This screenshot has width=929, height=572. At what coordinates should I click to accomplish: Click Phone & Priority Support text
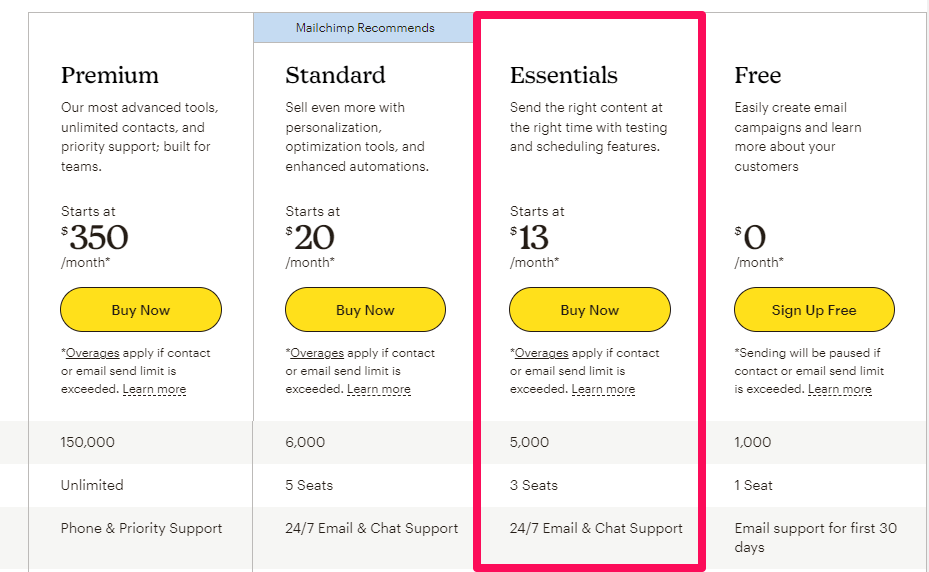(141, 528)
